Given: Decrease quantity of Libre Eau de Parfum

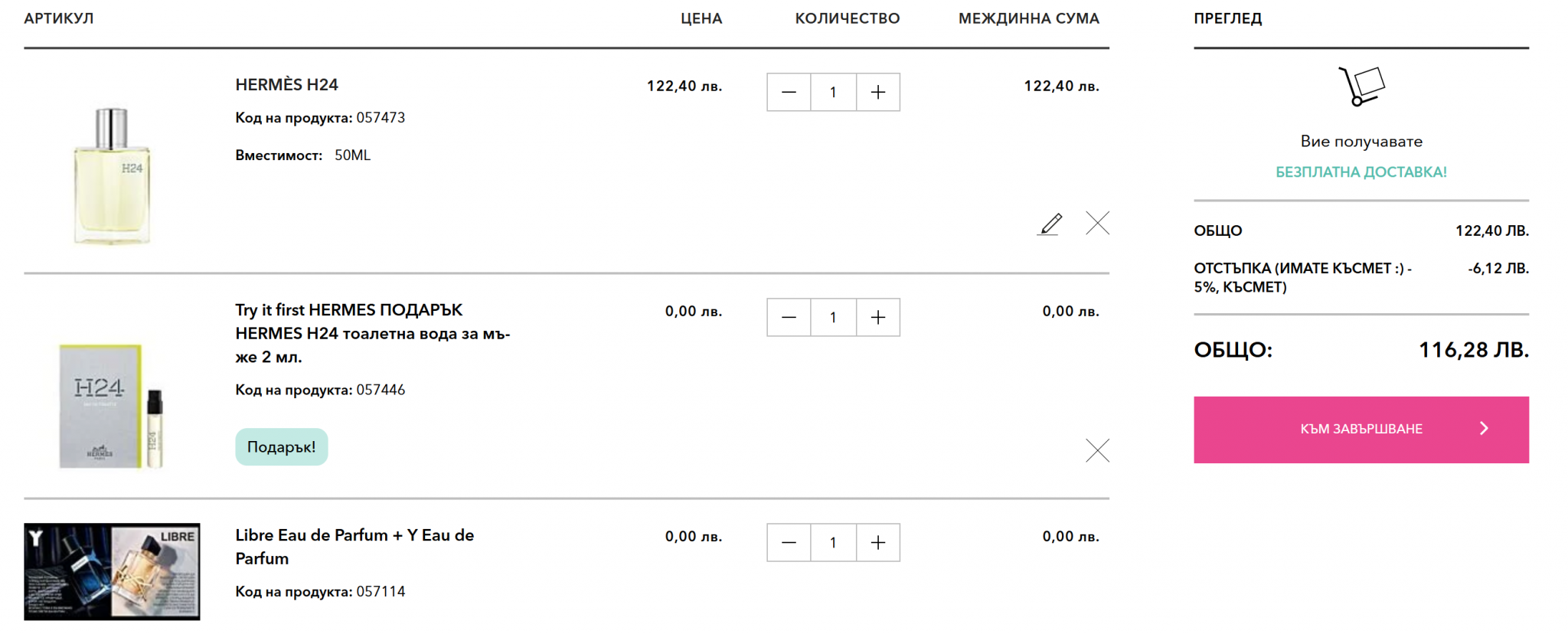Looking at the screenshot, I should point(789,543).
